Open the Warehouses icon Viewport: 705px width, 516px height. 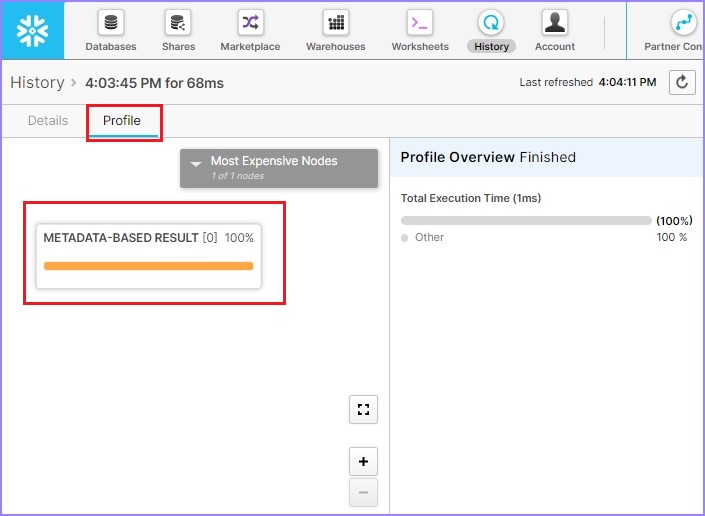click(335, 23)
